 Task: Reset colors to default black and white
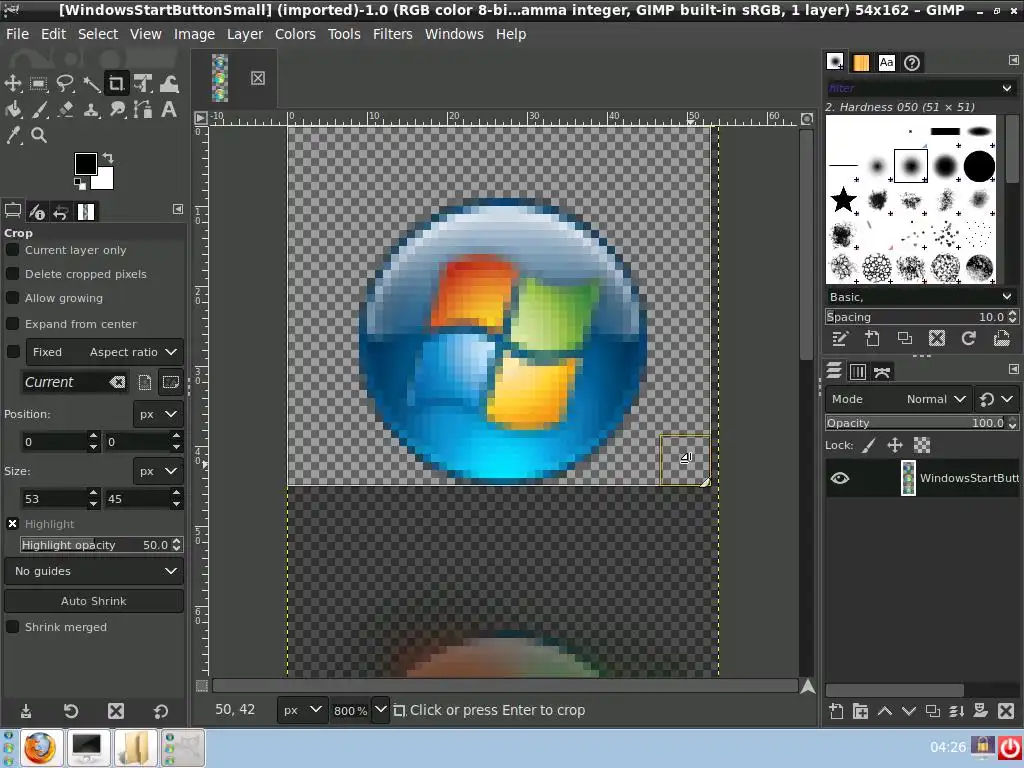click(x=79, y=184)
